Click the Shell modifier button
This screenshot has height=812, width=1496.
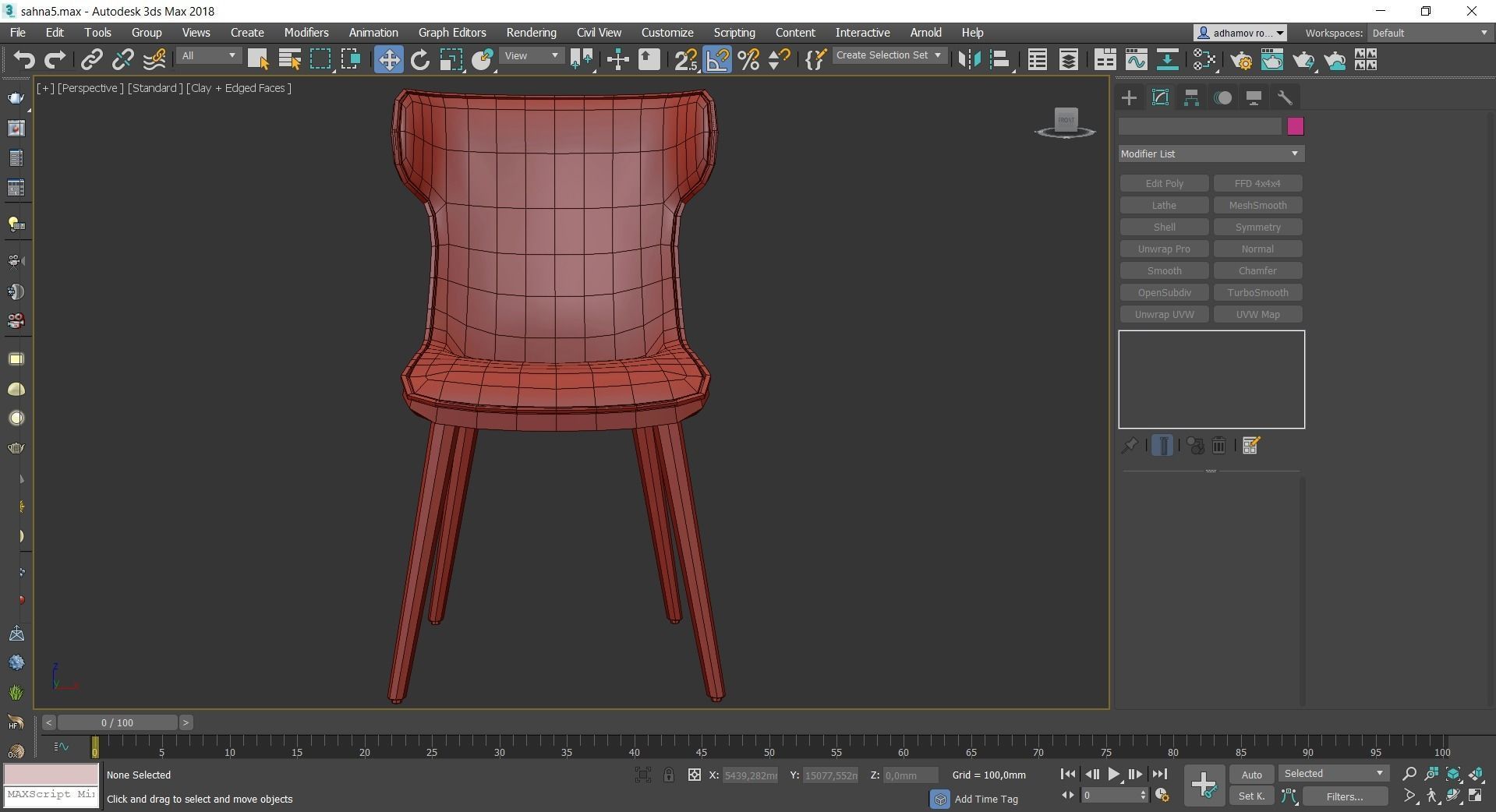click(x=1164, y=227)
